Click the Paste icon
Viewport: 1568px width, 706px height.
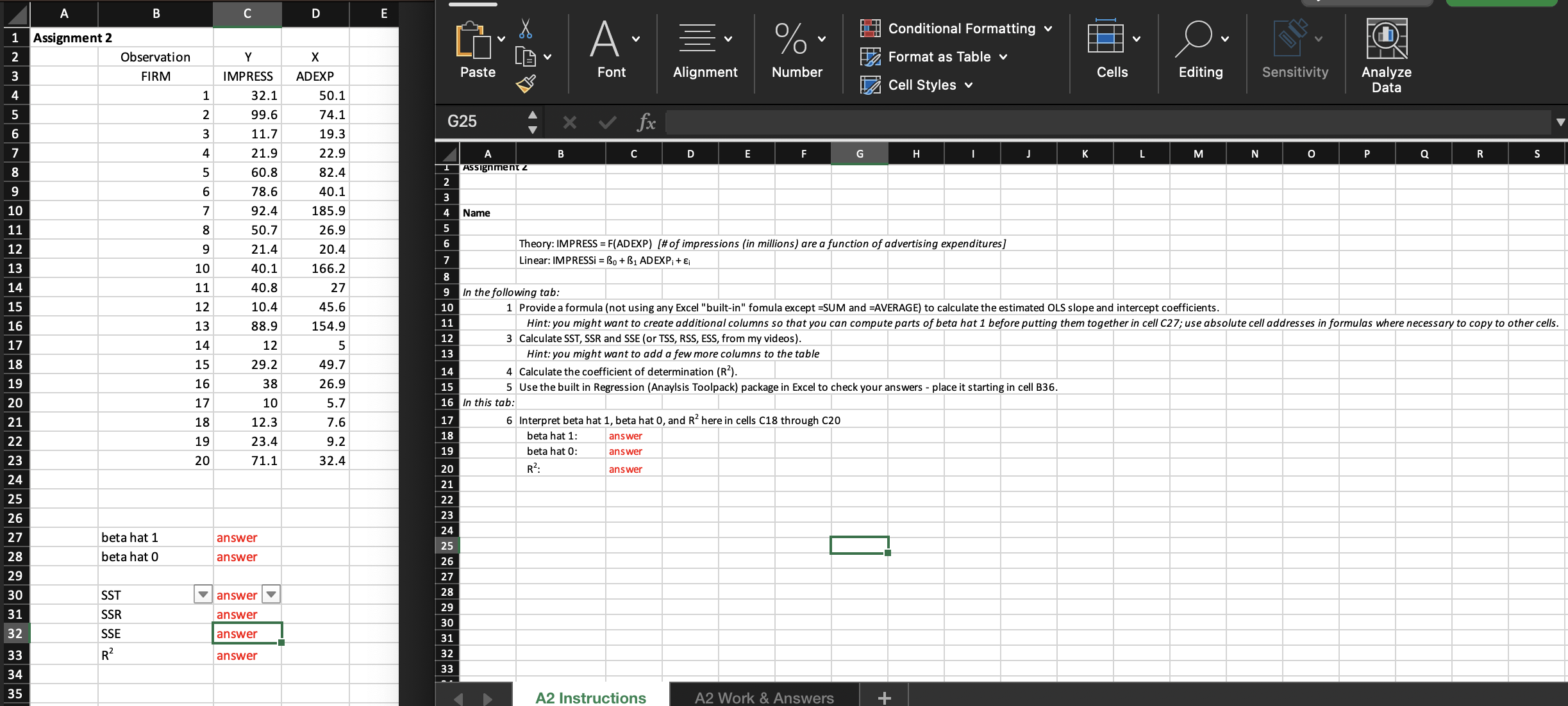coord(476,41)
